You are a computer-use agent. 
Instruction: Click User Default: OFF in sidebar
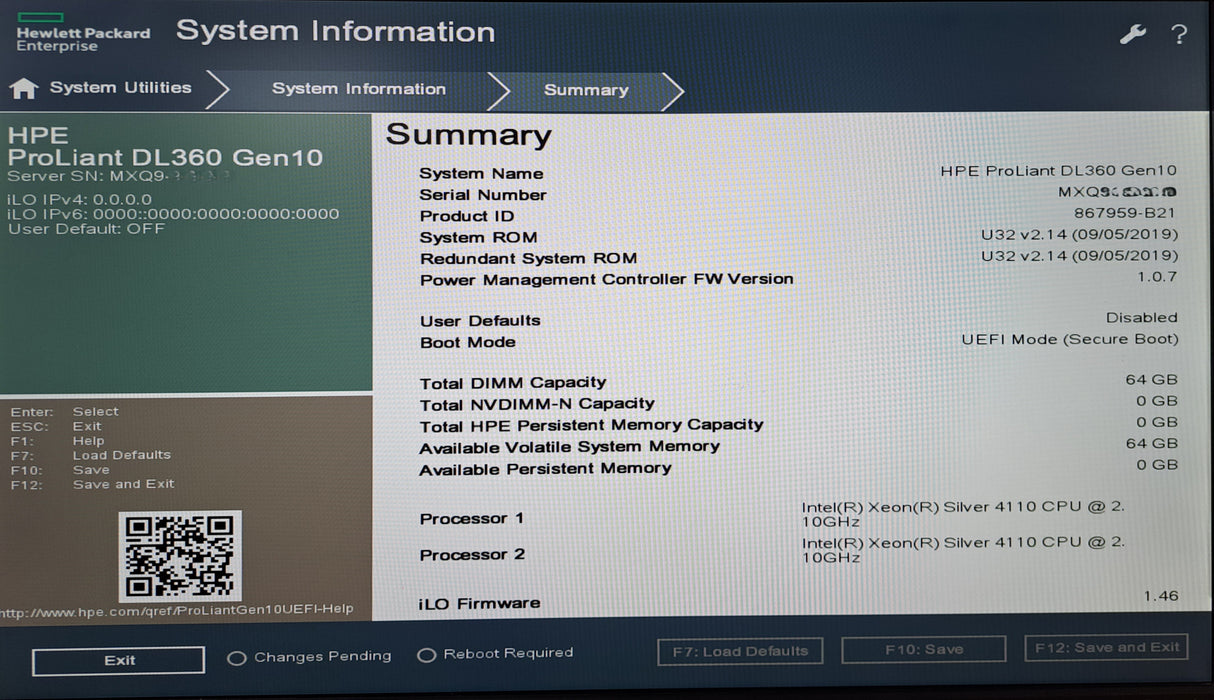(x=86, y=229)
